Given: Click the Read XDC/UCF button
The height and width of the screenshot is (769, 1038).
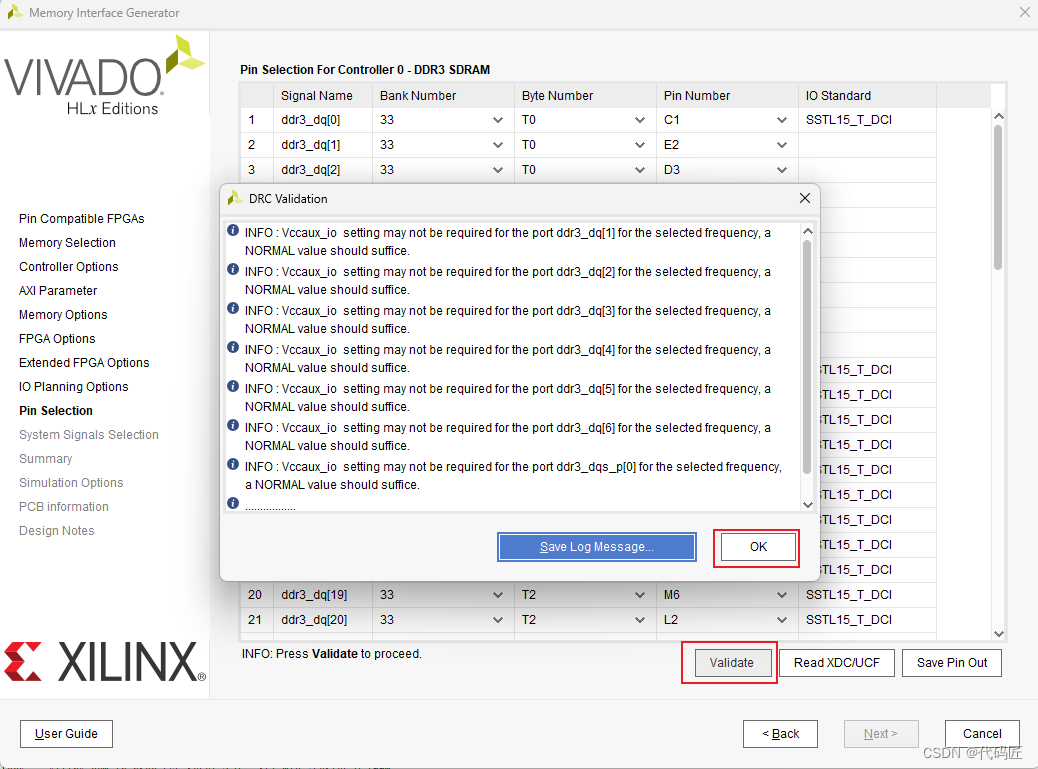Looking at the screenshot, I should click(836, 662).
